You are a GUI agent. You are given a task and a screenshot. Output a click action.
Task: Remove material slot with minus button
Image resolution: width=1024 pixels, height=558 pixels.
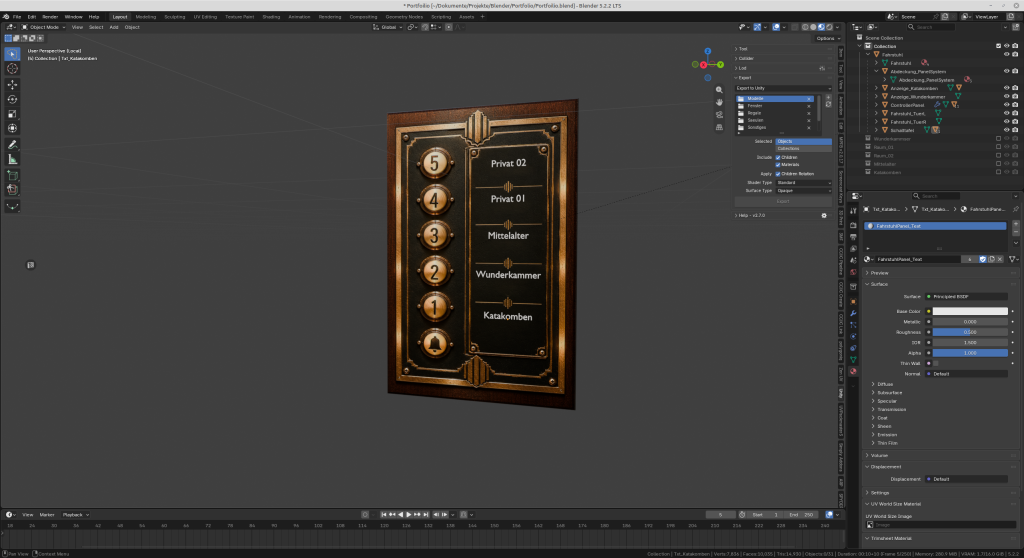(1016, 232)
